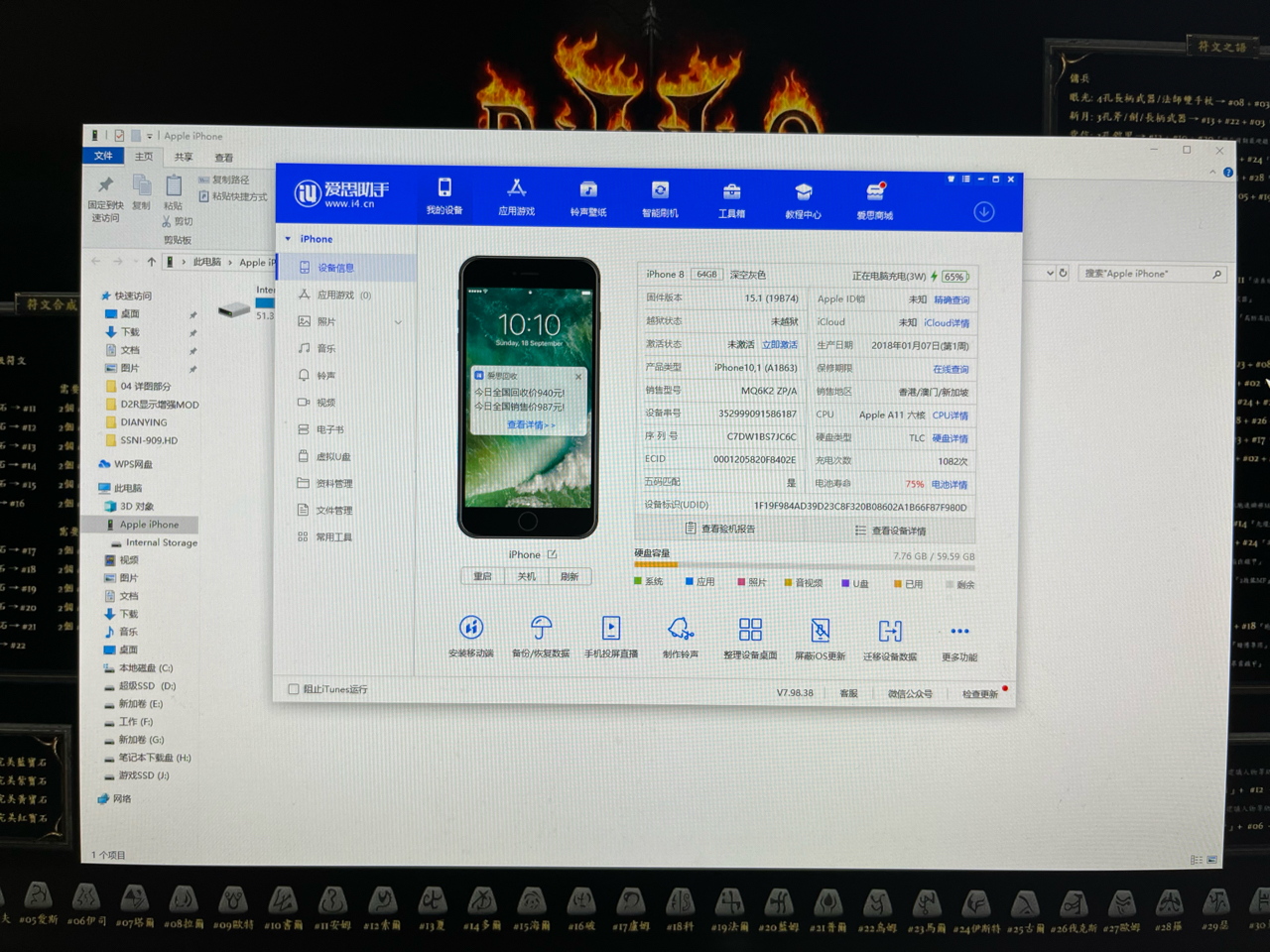Viewport: 1270px width, 952px height.
Task: Enable the 阻止iTunes运行 checkbox
Action: (294, 689)
